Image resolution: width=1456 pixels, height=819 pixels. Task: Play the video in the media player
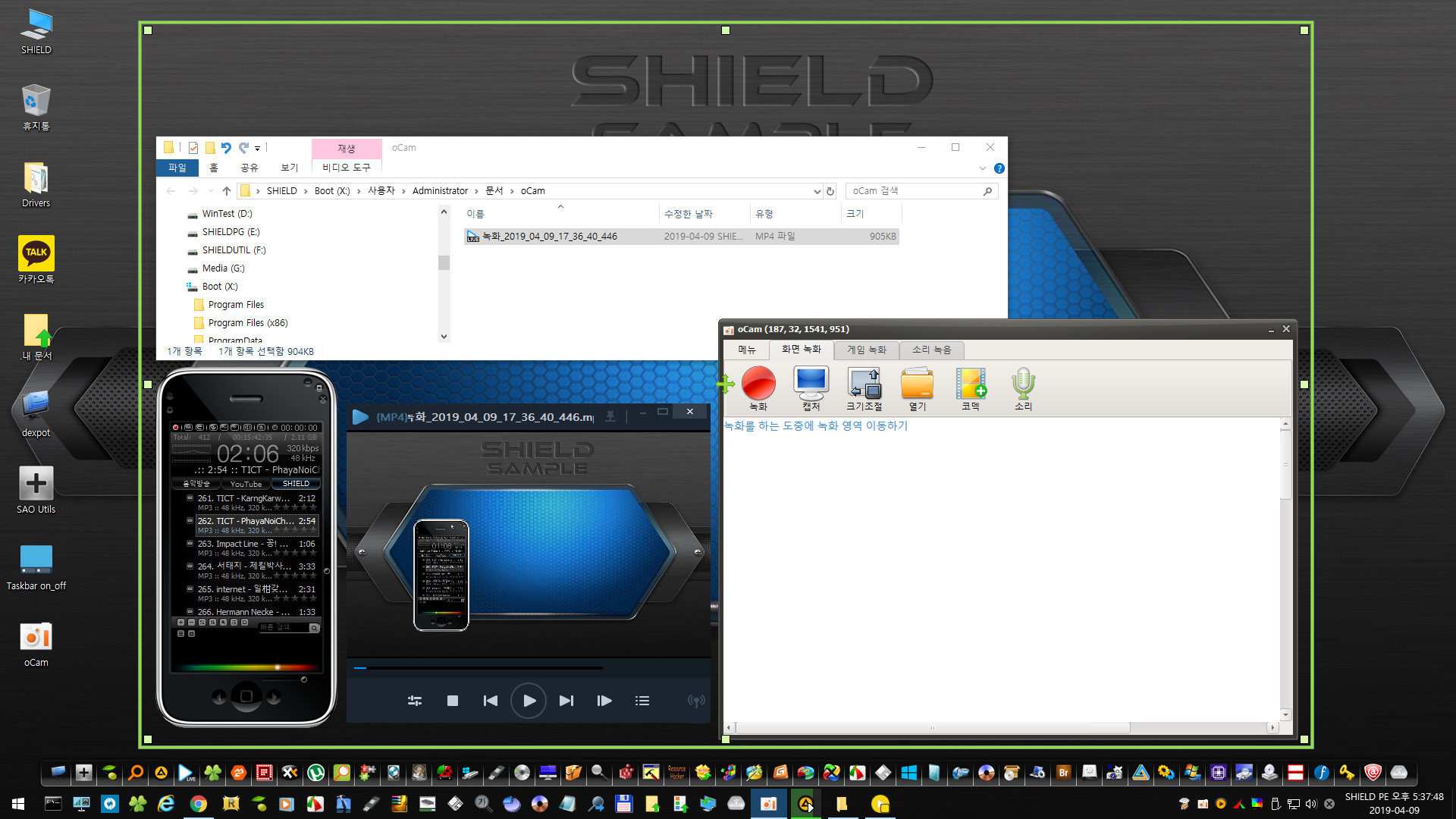[529, 701]
